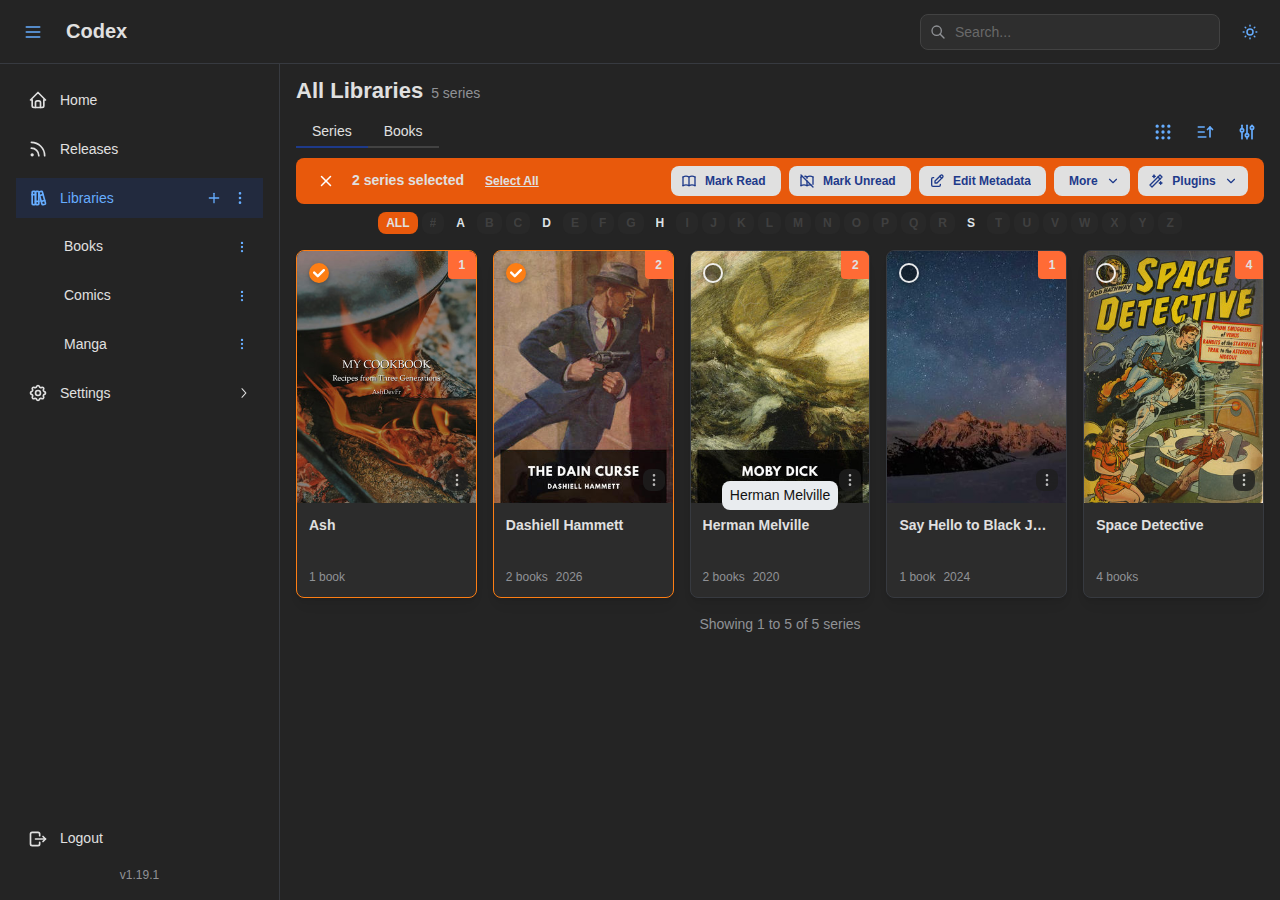Open sort options icon
Viewport: 1280px width, 900px height.
(1205, 132)
